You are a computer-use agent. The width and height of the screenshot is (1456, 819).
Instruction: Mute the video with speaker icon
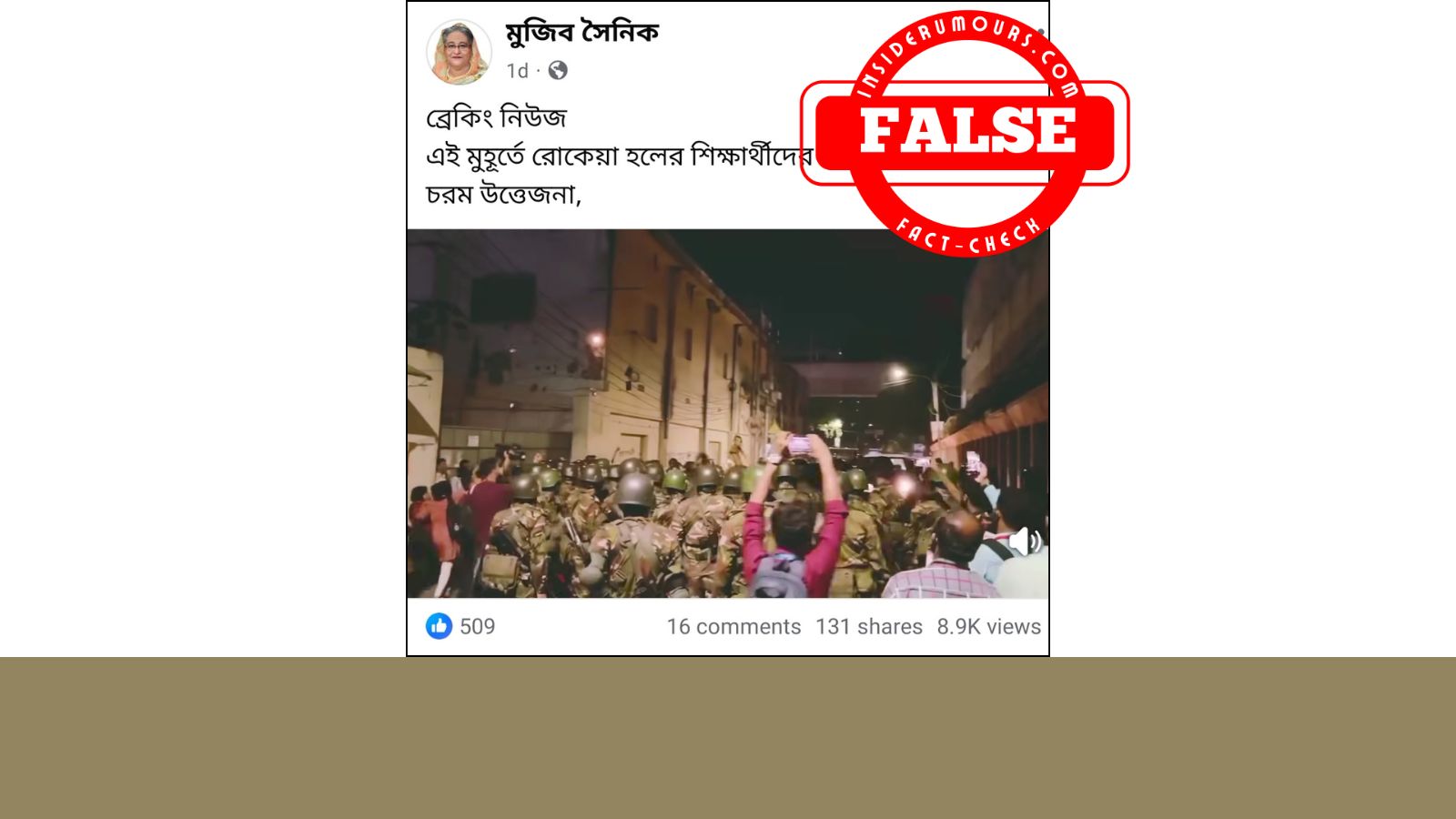click(x=1024, y=541)
